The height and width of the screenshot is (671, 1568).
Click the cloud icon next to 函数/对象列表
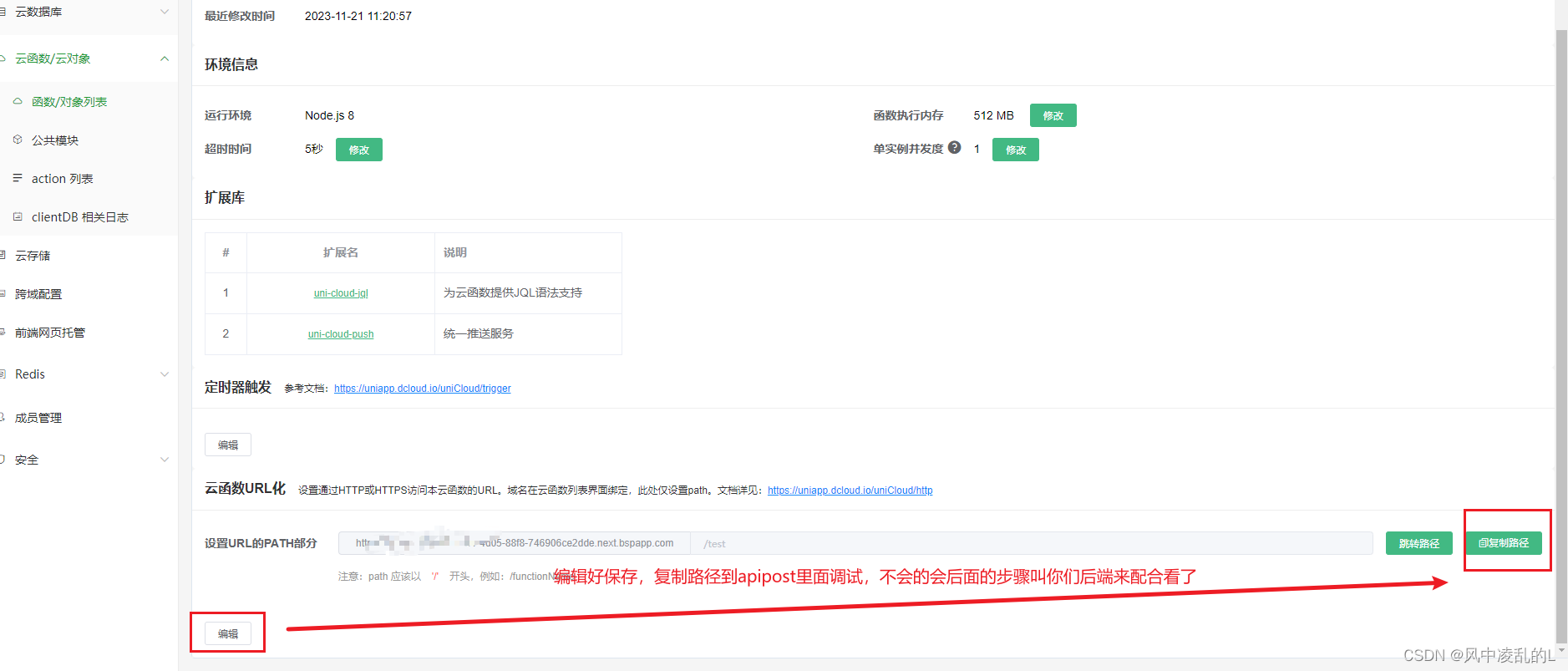pyautogui.click(x=18, y=101)
